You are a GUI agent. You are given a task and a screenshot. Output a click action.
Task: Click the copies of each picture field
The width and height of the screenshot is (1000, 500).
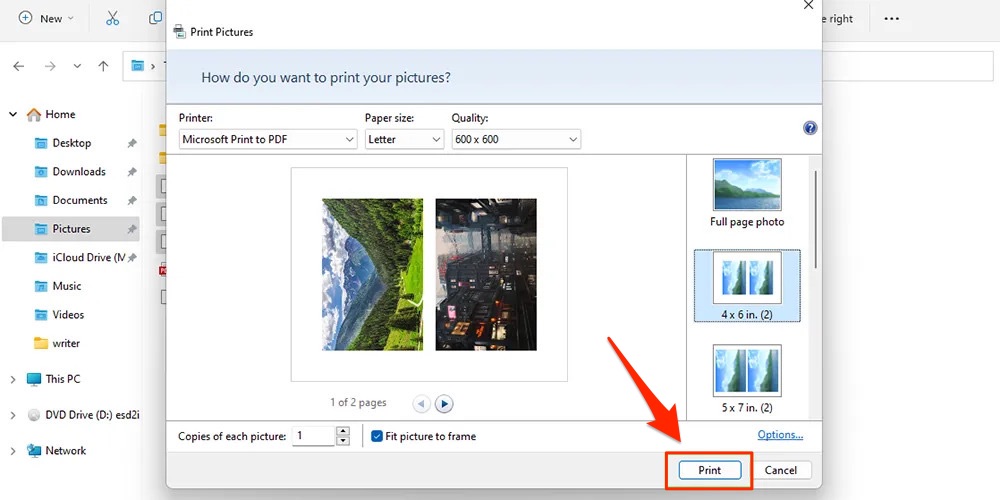313,436
